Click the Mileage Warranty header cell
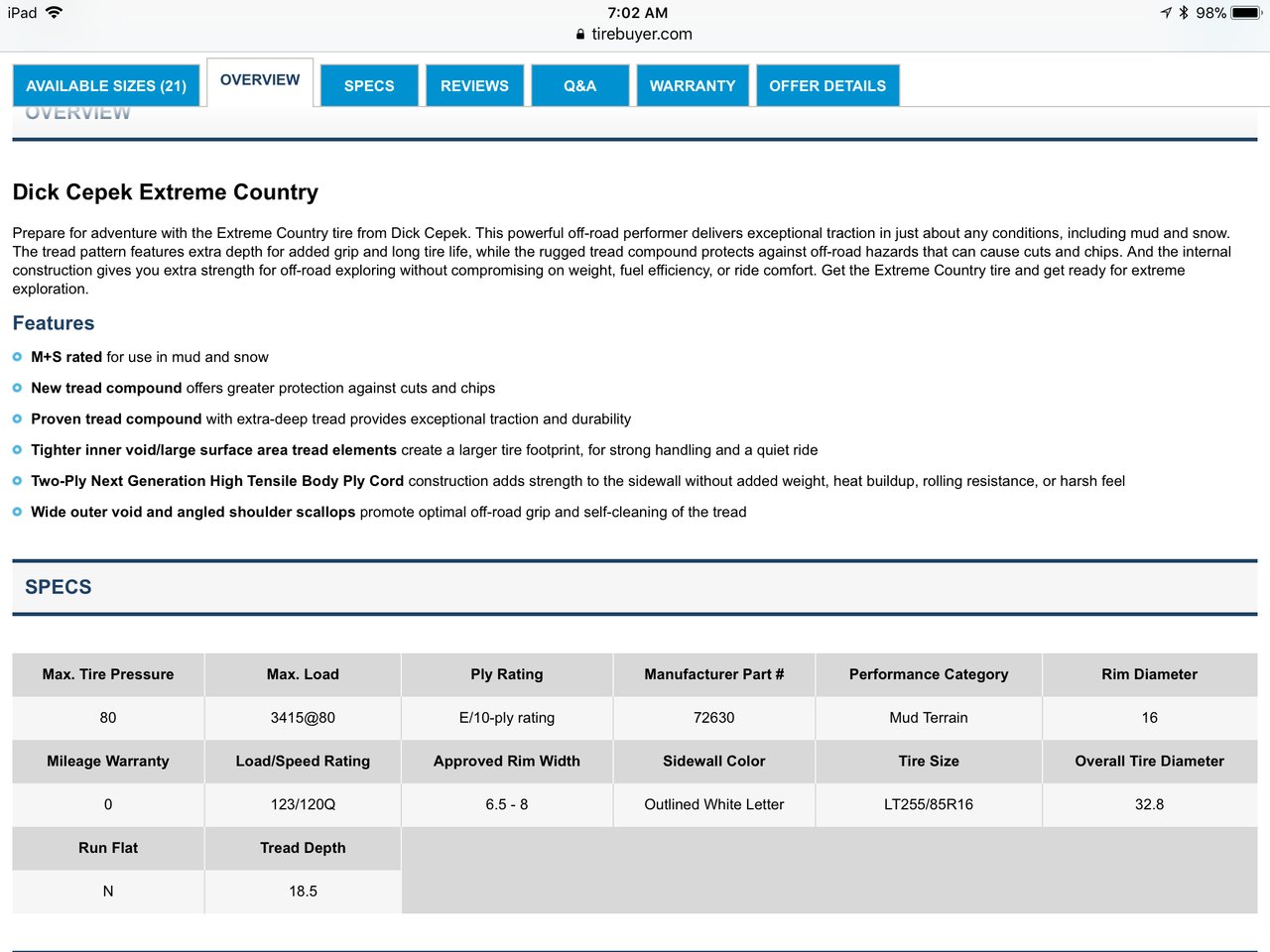The height and width of the screenshot is (952, 1270). [108, 762]
